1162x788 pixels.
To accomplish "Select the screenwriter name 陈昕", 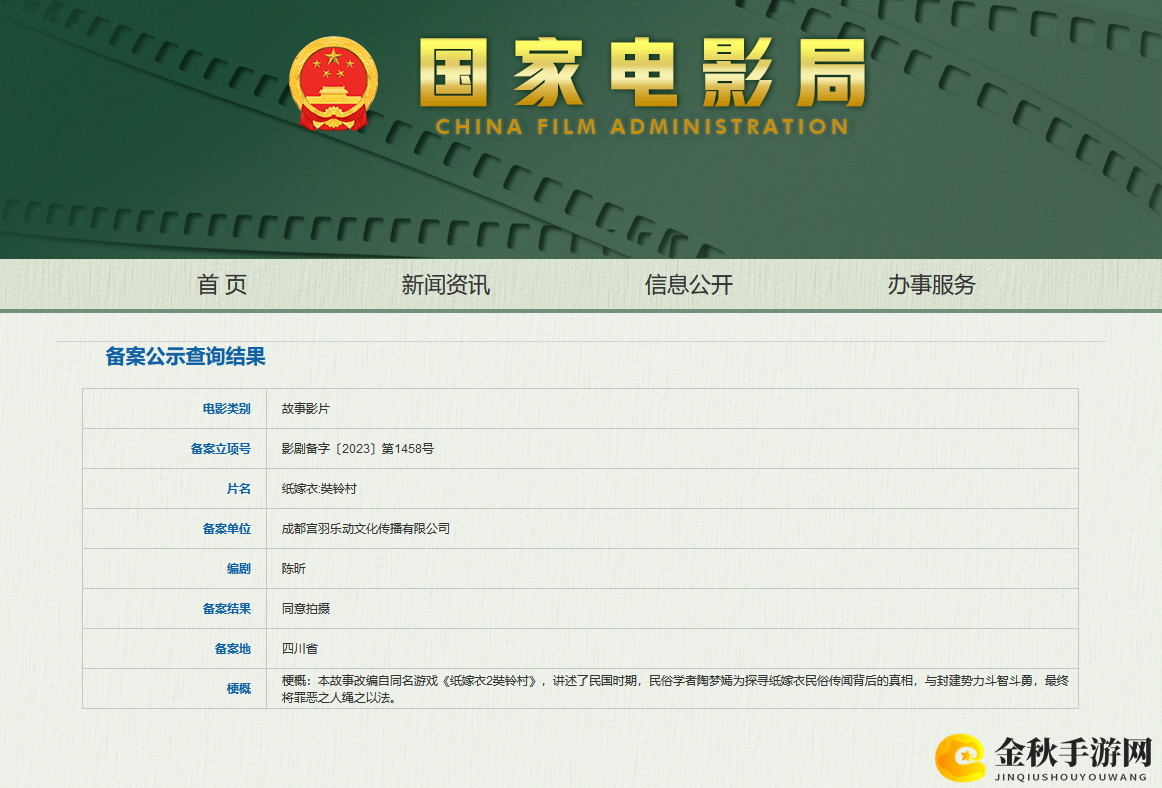I will pyautogui.click(x=293, y=569).
